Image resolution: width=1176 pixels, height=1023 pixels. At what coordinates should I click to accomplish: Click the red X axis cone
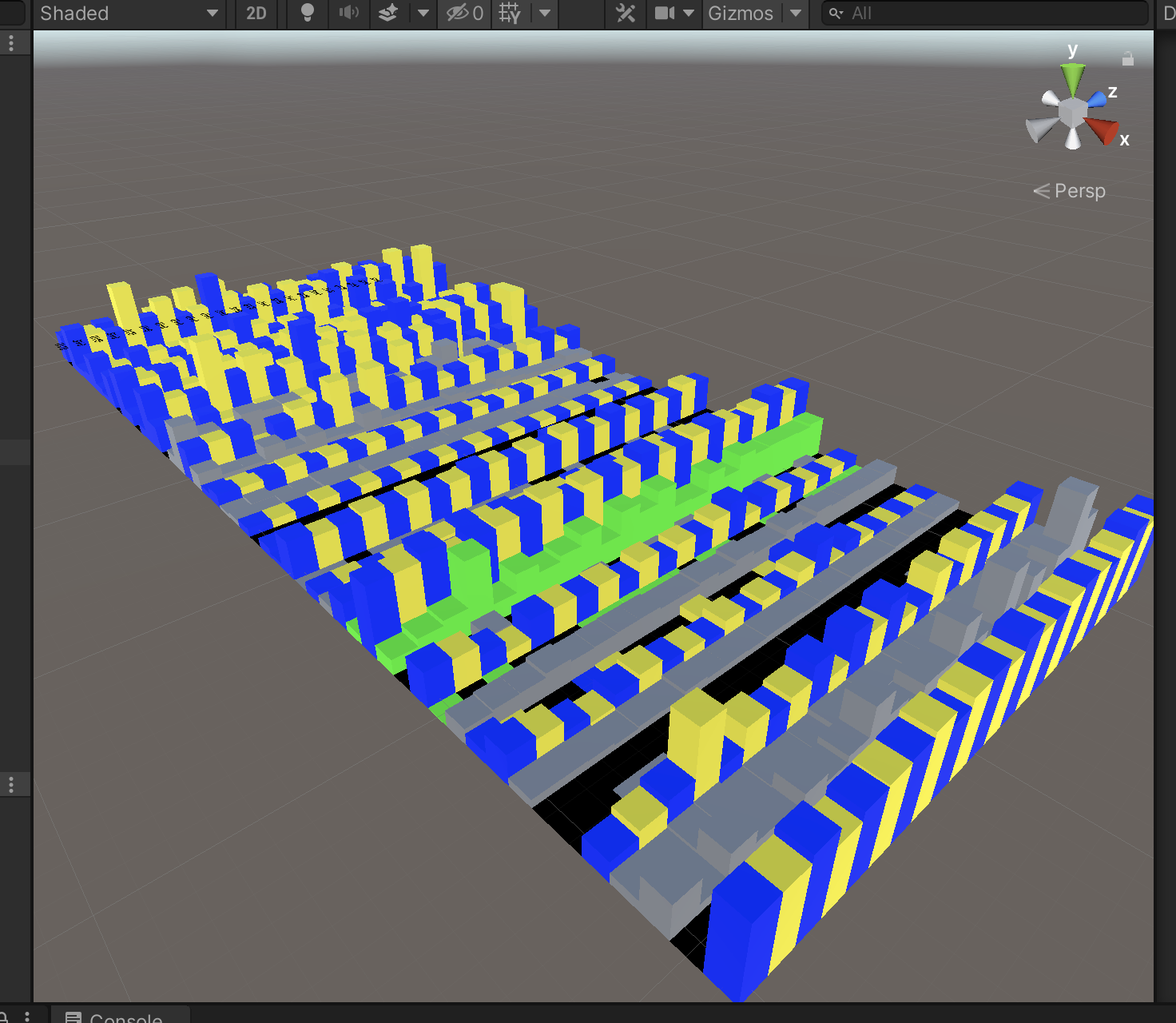click(1102, 129)
